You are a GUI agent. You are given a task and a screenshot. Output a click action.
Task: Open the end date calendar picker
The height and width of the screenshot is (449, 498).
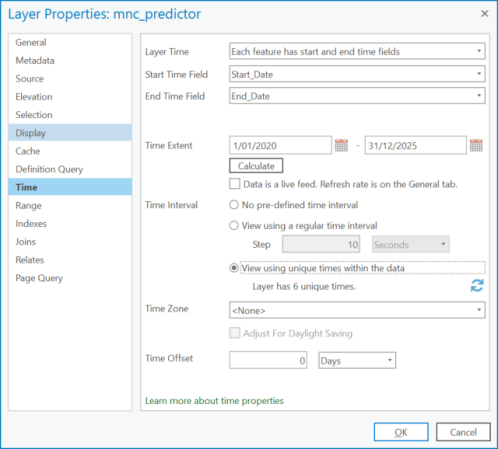pos(476,145)
